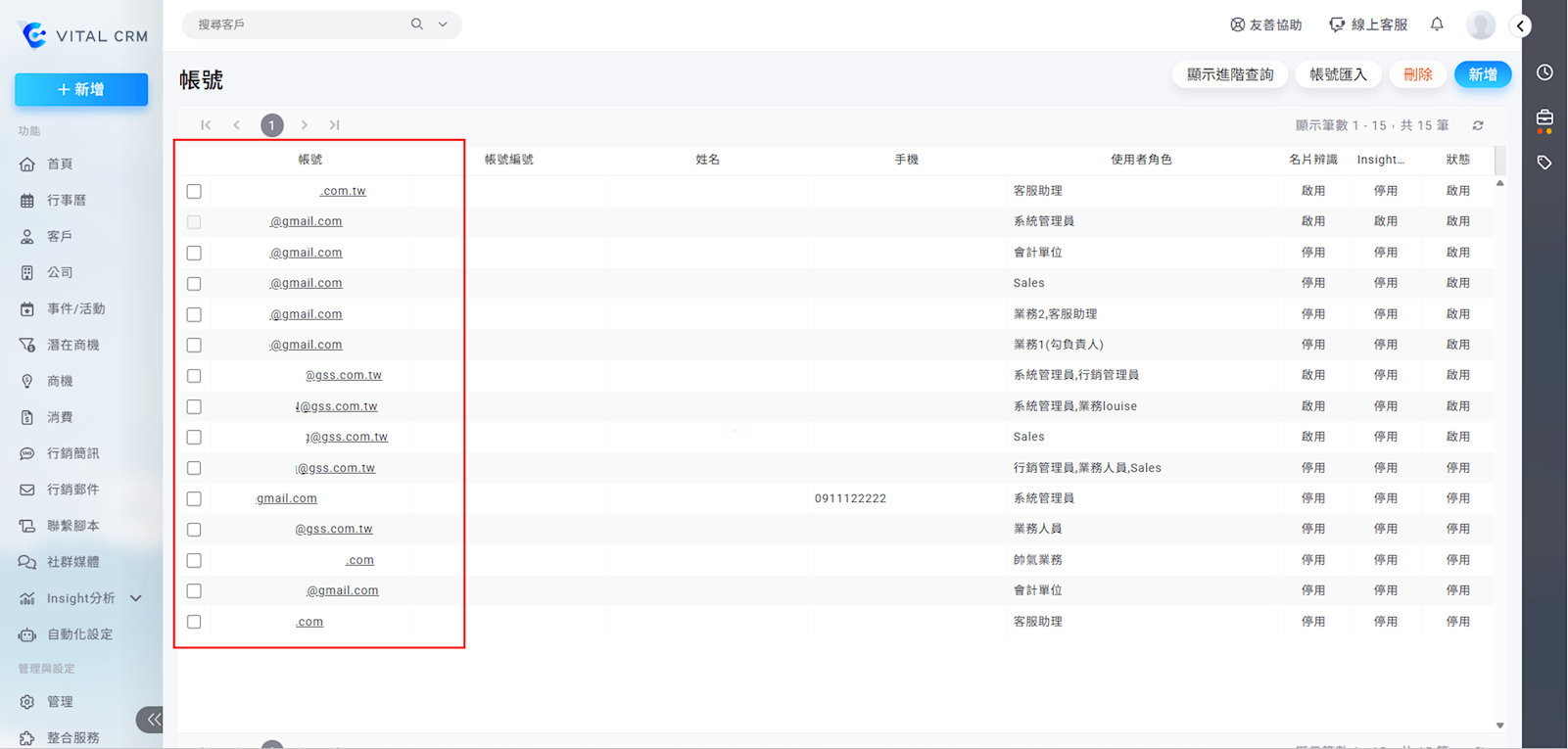Viewport: 1568px width, 749px height.
Task: Open 行事曆 in the sidebar
Action: click(67, 201)
